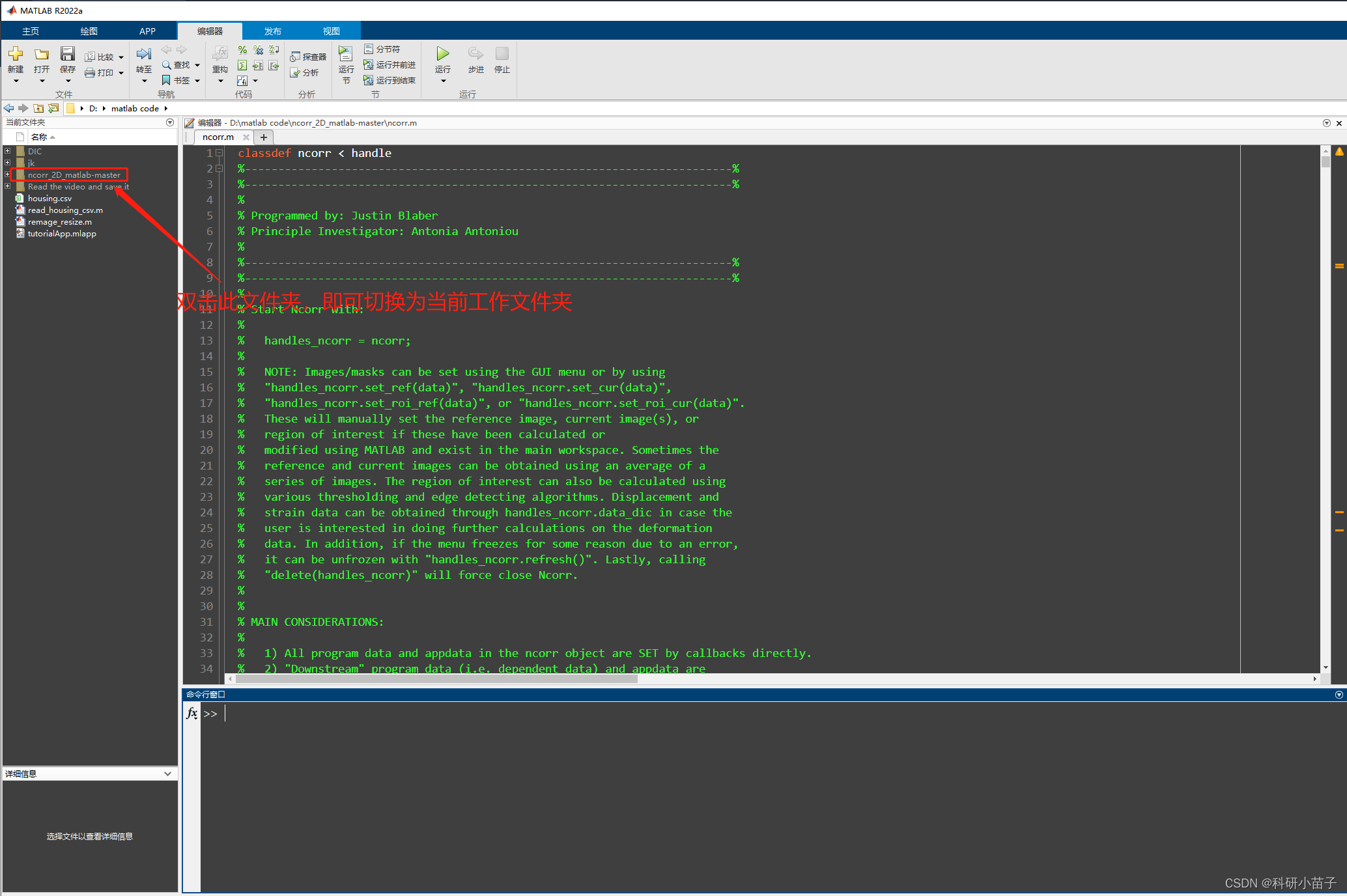Open the 新建 dropdown arrow
The image size is (1347, 896).
coord(16,81)
